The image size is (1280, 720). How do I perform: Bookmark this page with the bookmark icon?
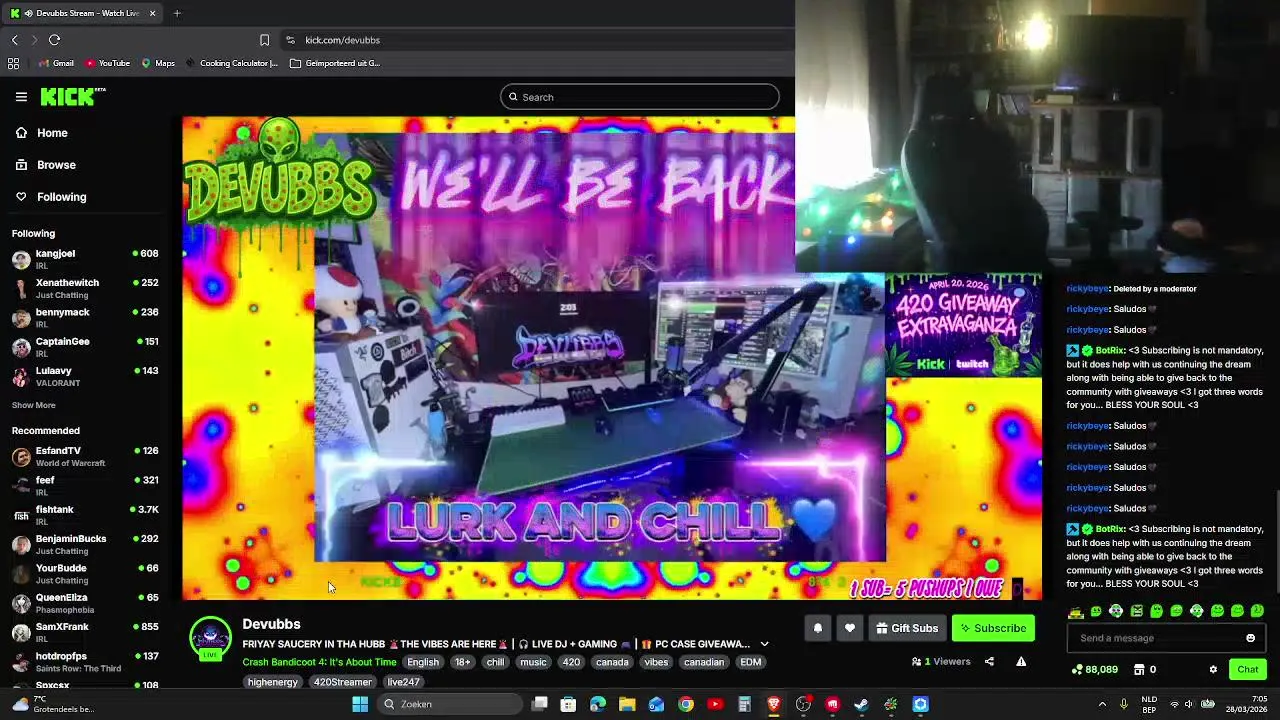pos(264,40)
